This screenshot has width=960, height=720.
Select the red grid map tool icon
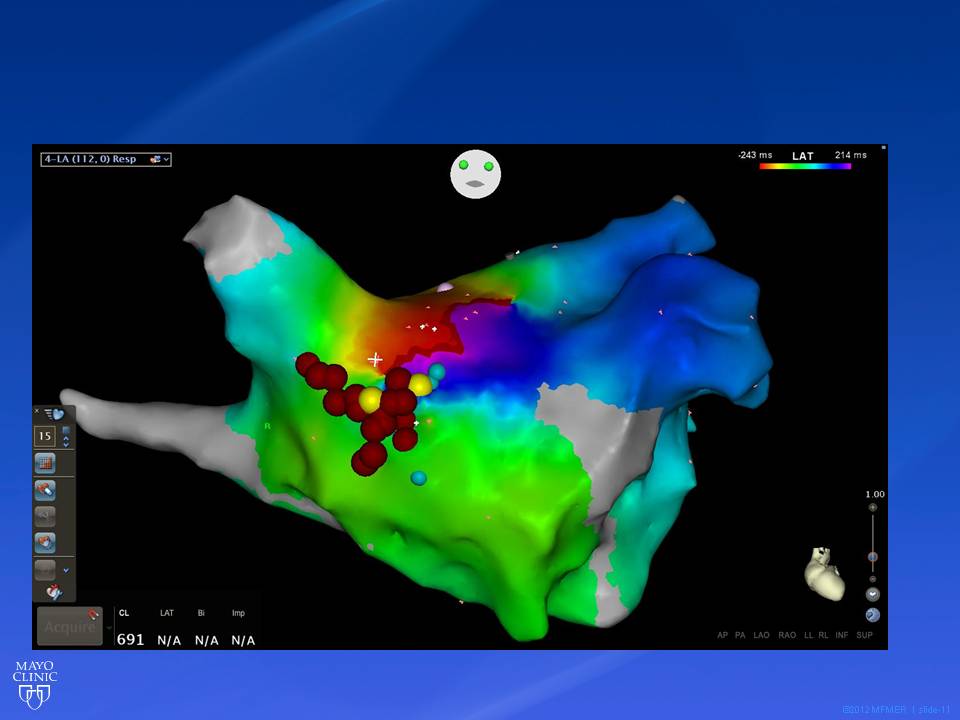[x=45, y=463]
